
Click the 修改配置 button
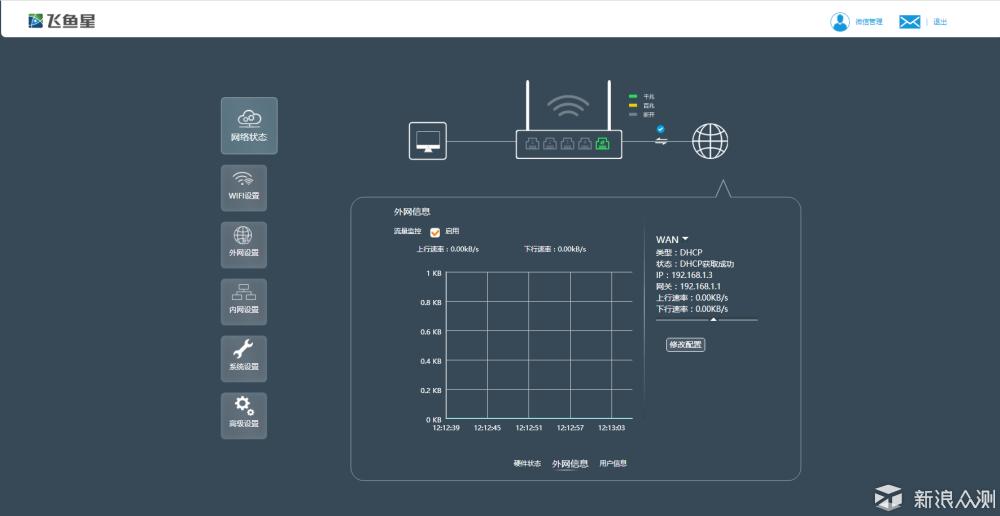point(686,345)
